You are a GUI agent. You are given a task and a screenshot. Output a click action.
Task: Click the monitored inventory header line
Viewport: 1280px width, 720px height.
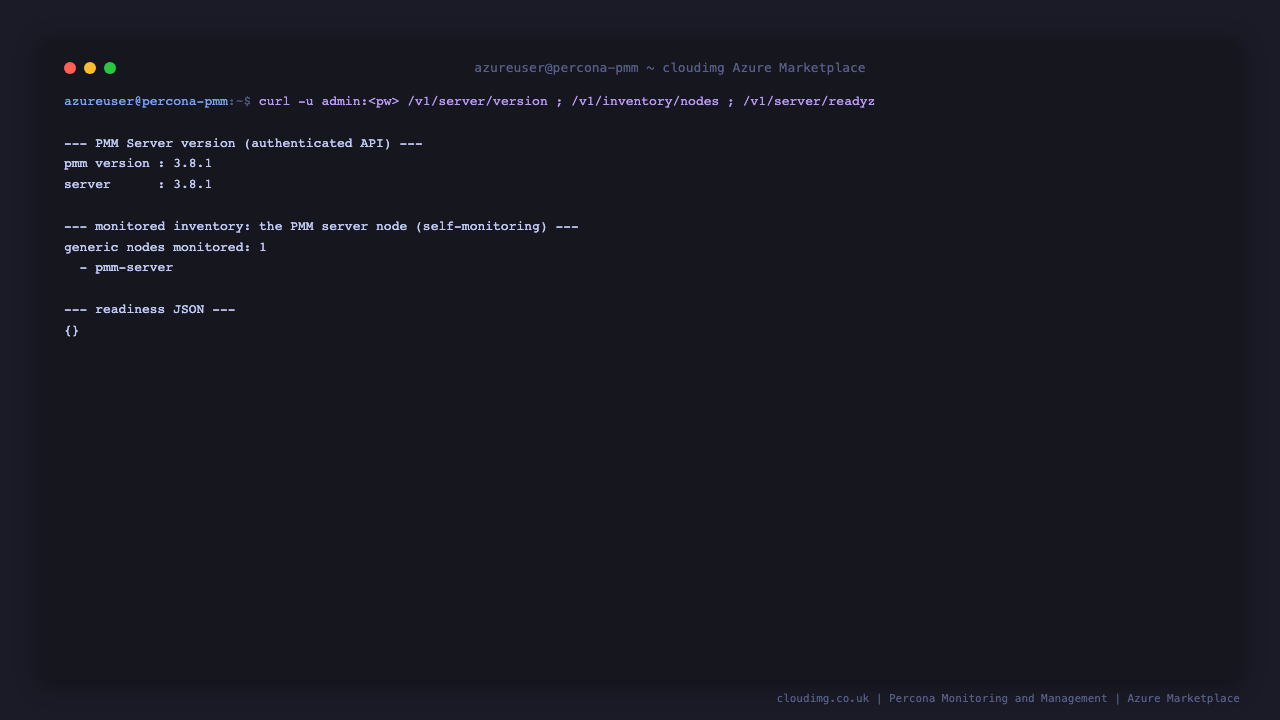321,226
